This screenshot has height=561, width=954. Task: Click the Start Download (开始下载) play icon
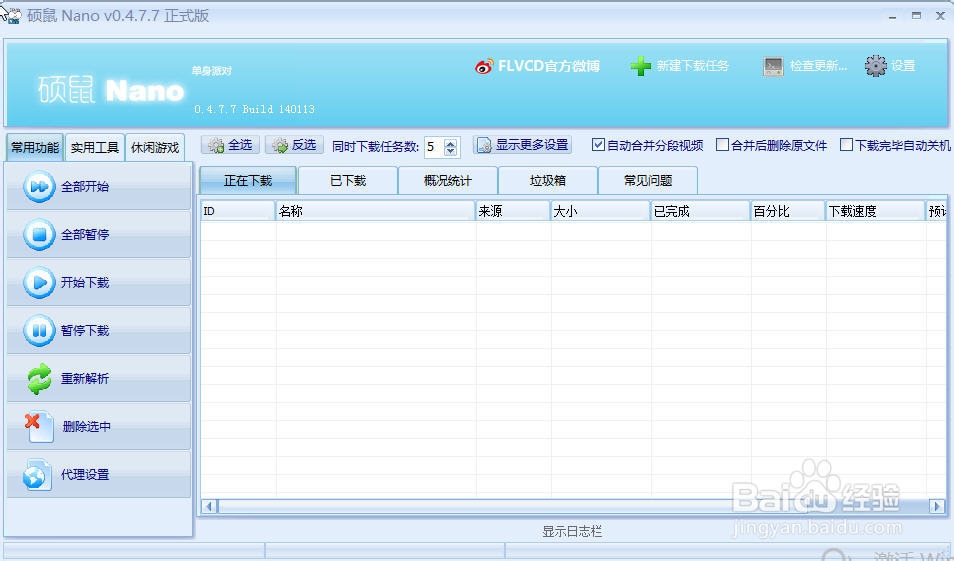(39, 282)
